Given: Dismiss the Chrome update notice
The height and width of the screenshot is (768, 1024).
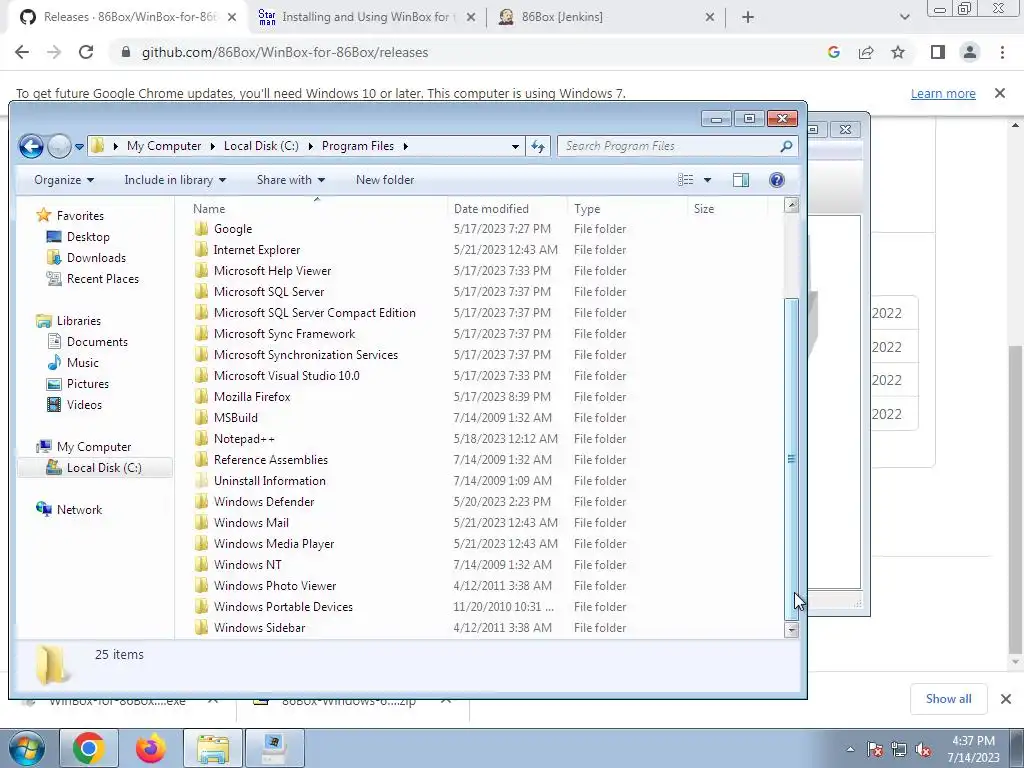Looking at the screenshot, I should pos(1000,93).
